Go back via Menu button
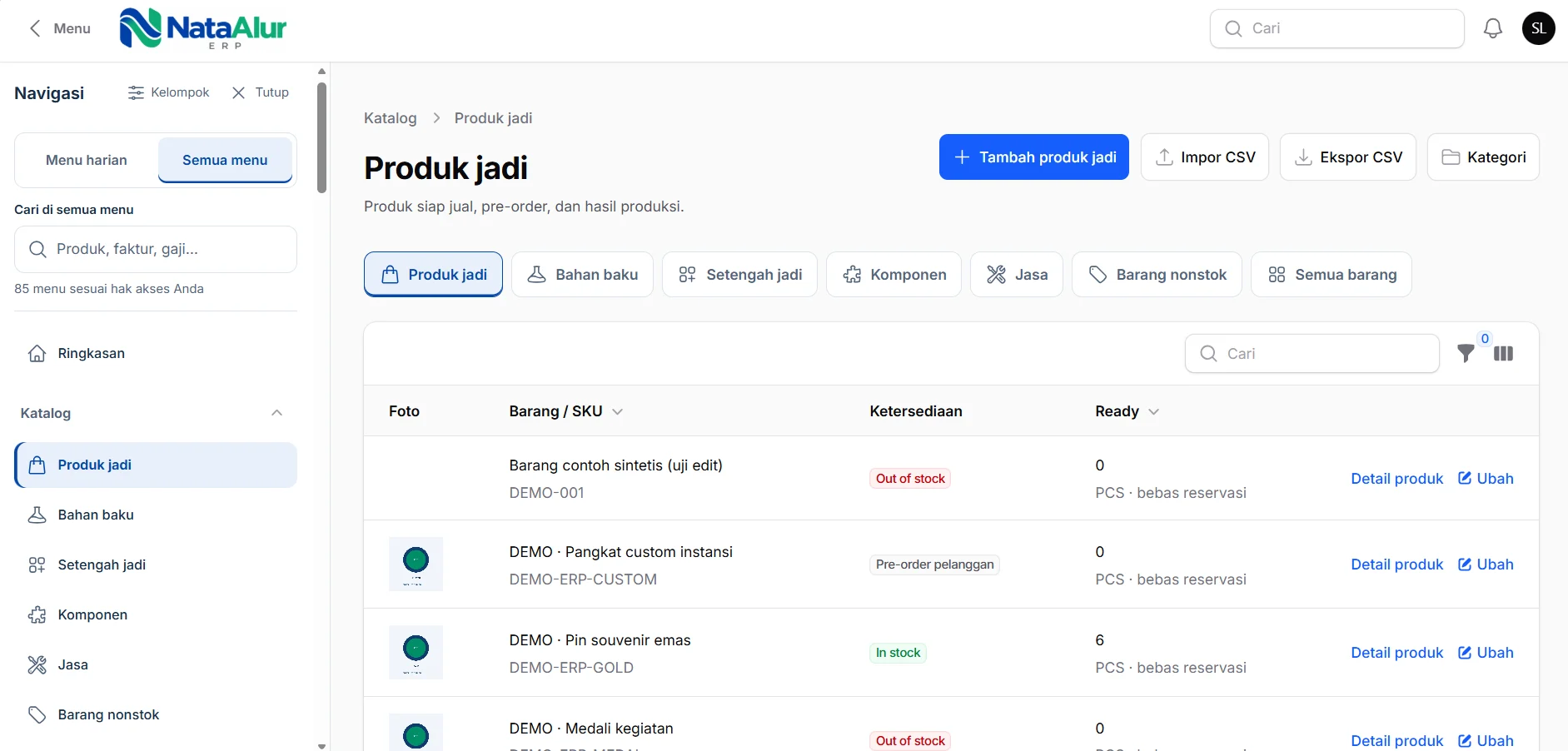The width and height of the screenshot is (1568, 751). click(59, 28)
